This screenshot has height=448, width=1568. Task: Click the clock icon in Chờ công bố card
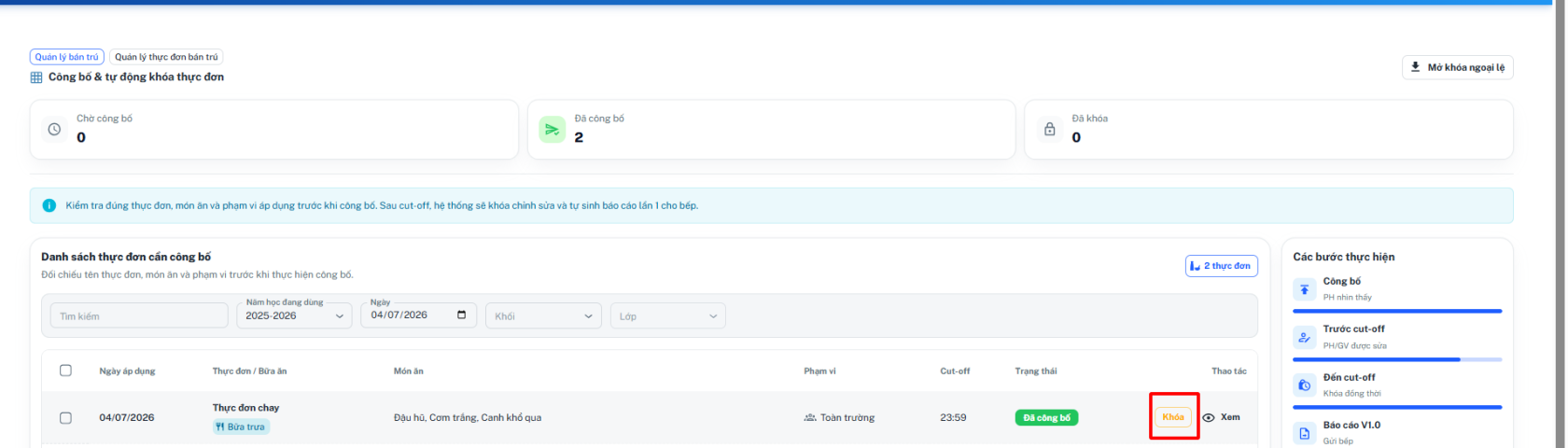click(x=54, y=129)
